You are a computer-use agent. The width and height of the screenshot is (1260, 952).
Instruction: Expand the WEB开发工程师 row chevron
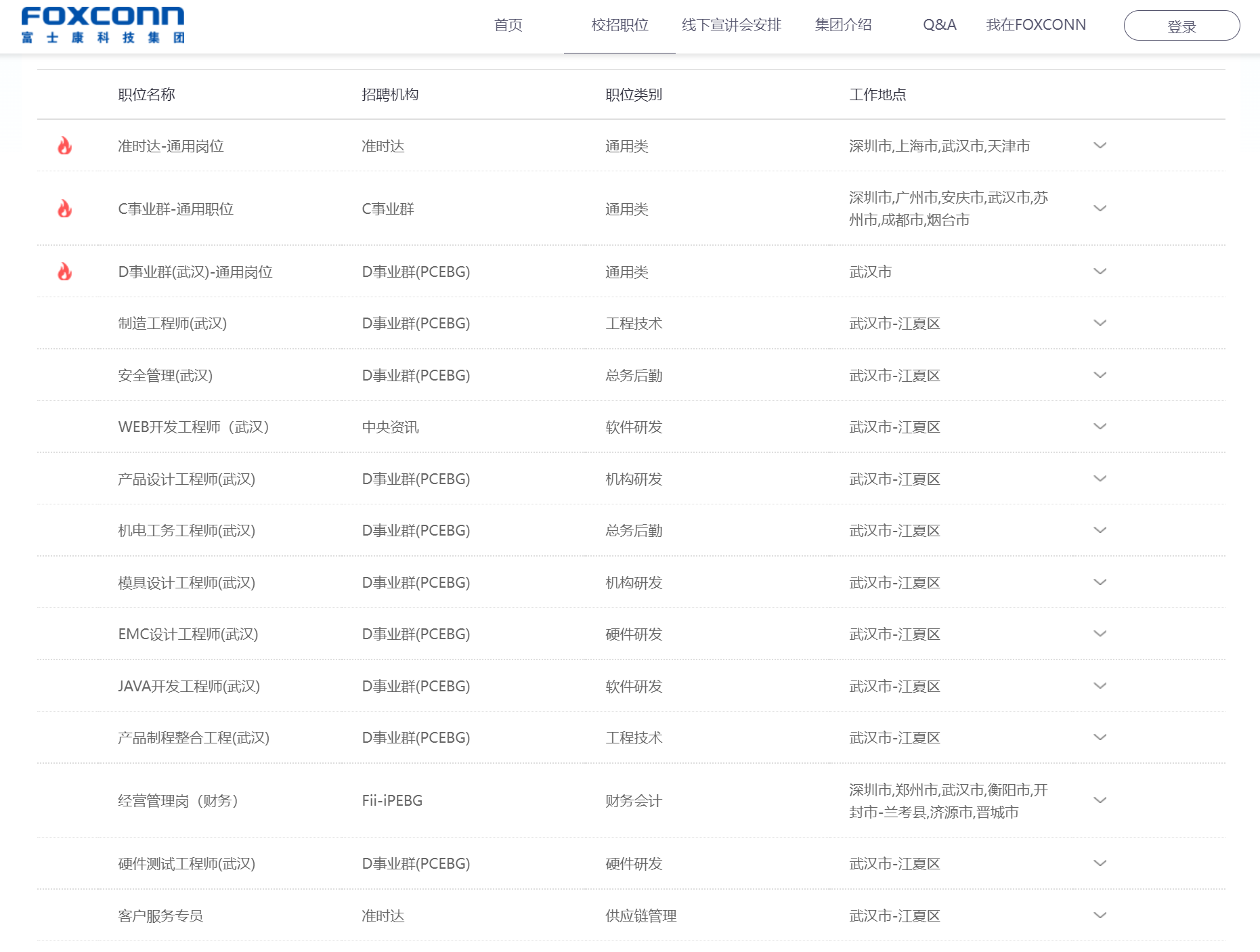(1100, 427)
